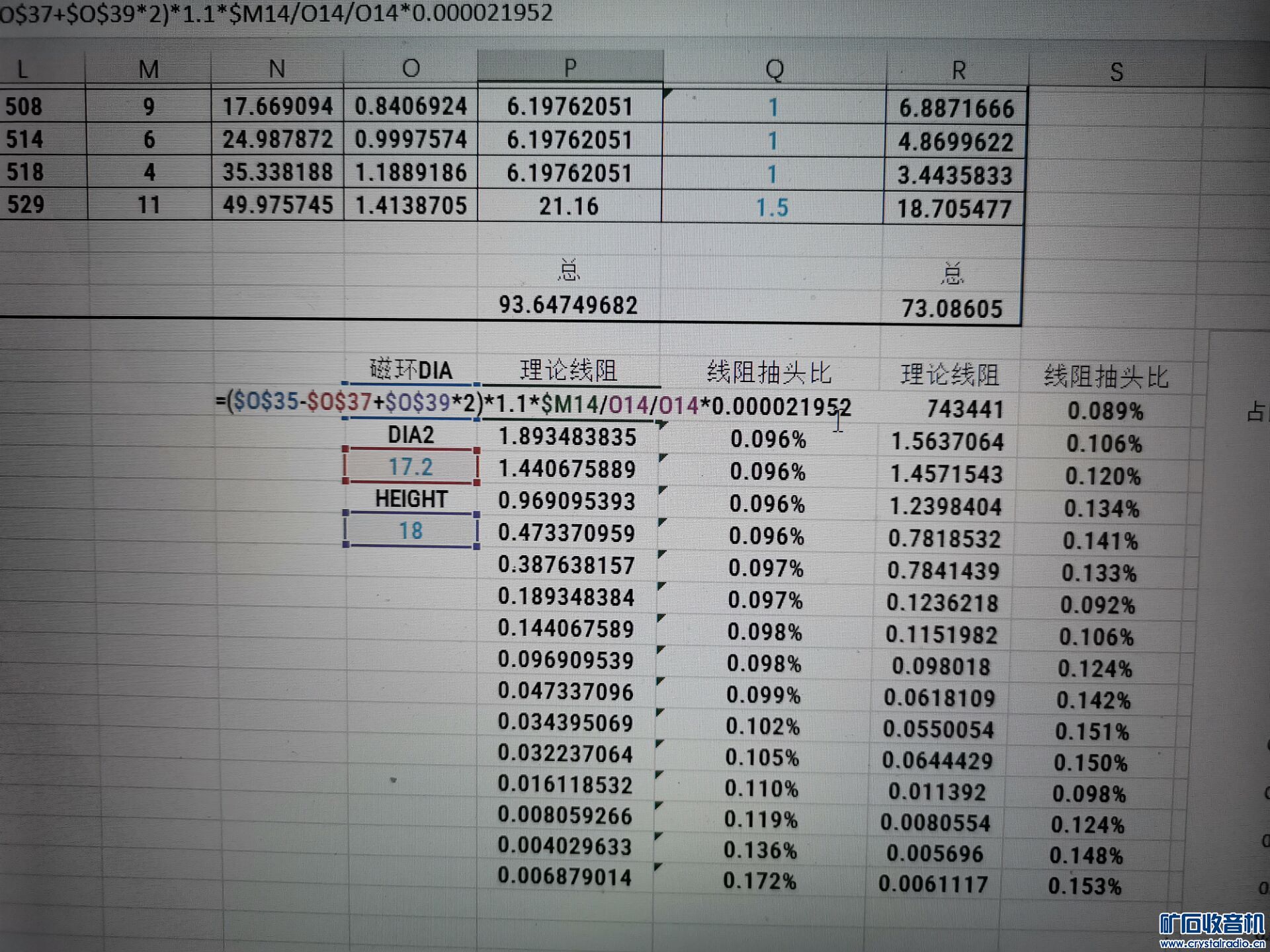The width and height of the screenshot is (1270, 952).
Task: Select column Q header
Action: 774,69
